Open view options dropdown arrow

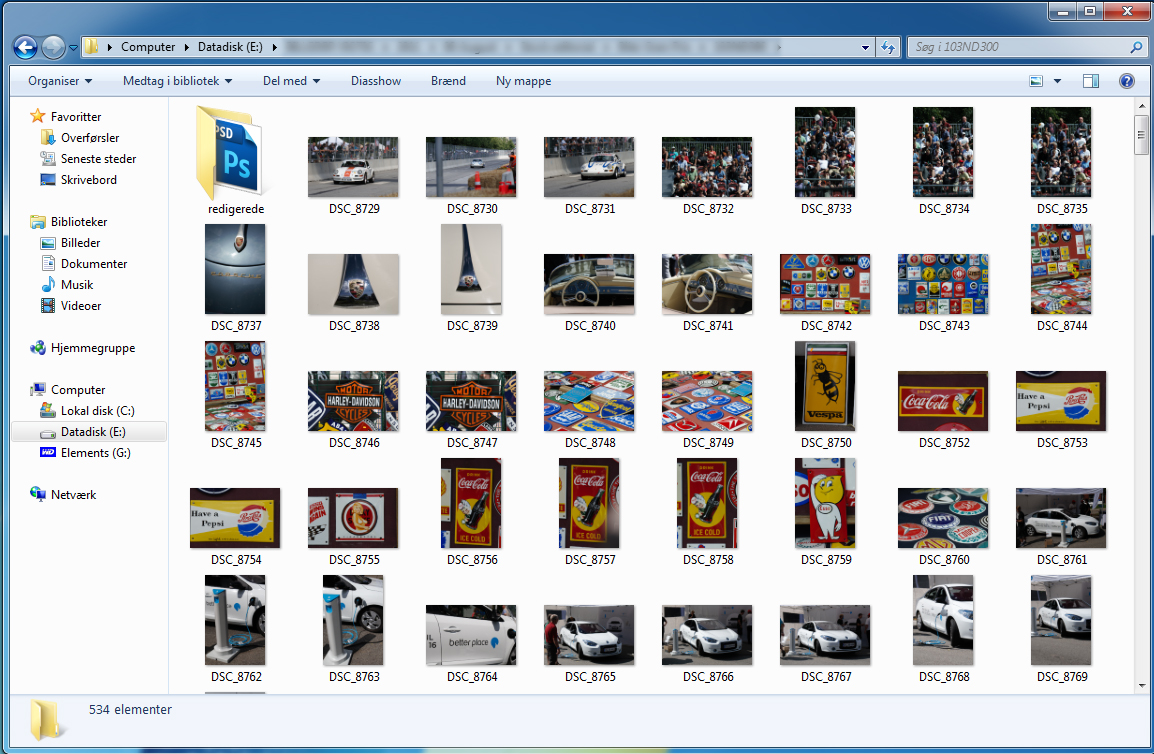[x=1057, y=81]
